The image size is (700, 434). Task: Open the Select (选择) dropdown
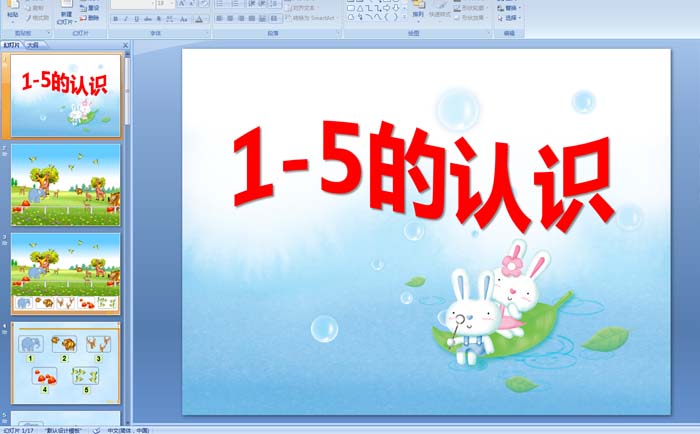[512, 17]
